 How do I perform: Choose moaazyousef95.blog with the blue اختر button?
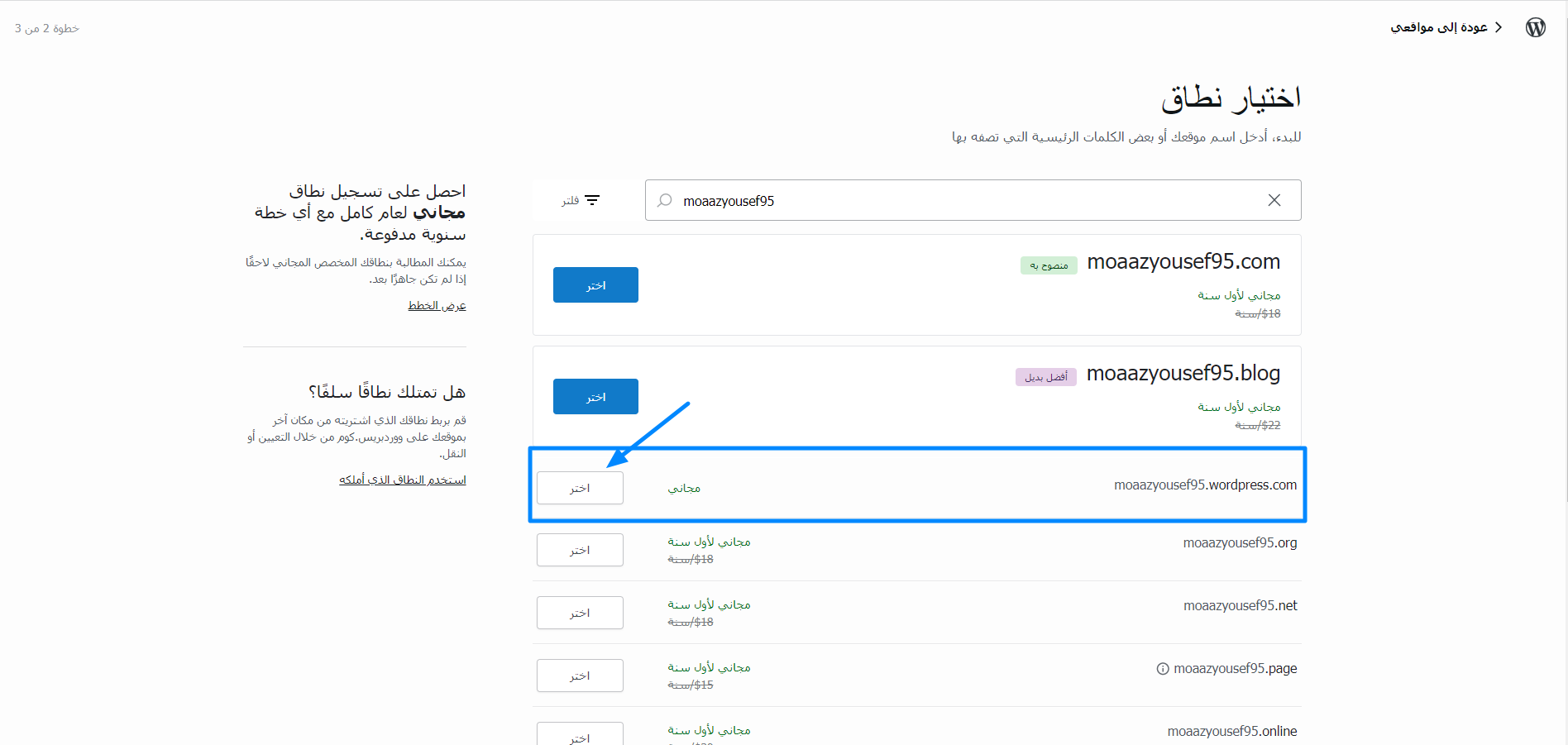coord(595,397)
